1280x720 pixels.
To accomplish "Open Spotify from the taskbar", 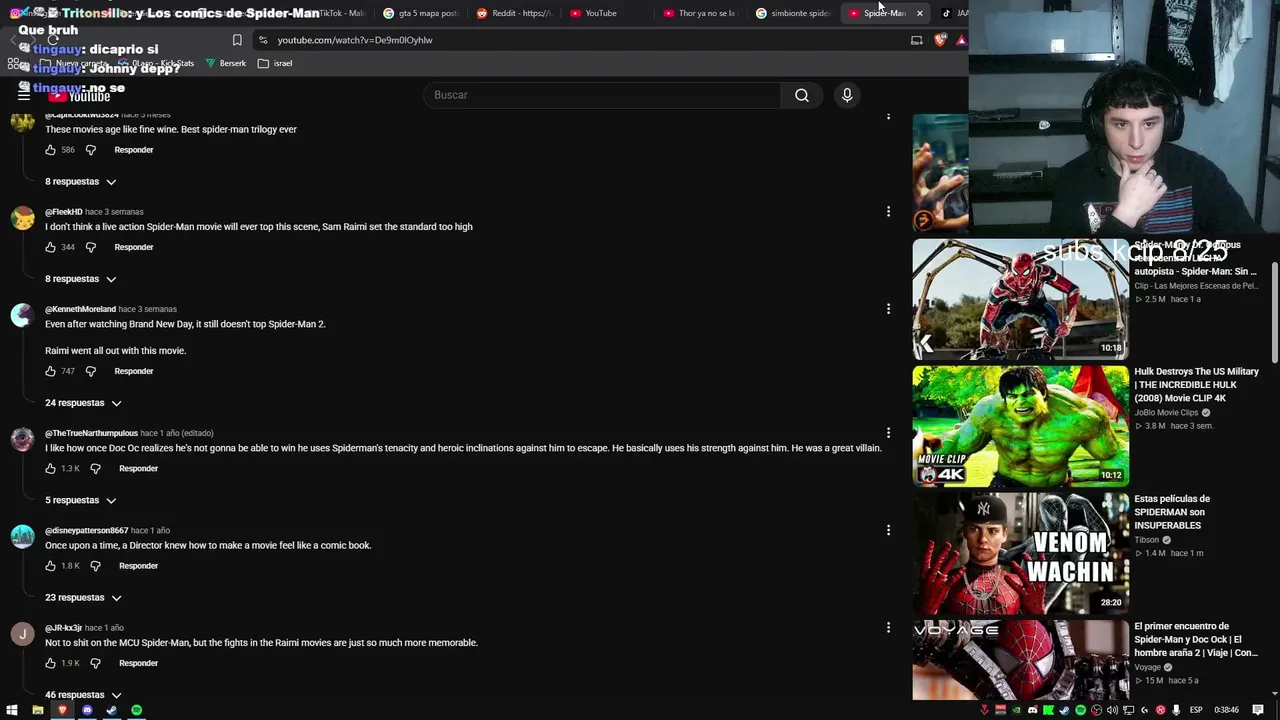I will click(137, 710).
